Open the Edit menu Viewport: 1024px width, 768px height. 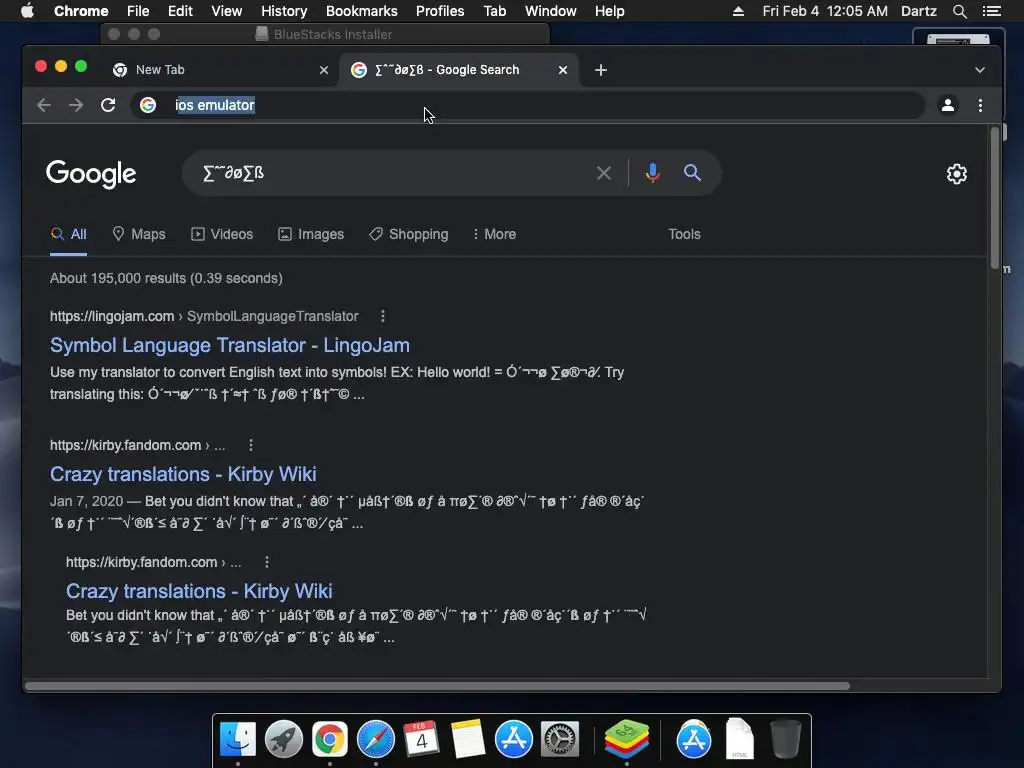click(x=180, y=11)
